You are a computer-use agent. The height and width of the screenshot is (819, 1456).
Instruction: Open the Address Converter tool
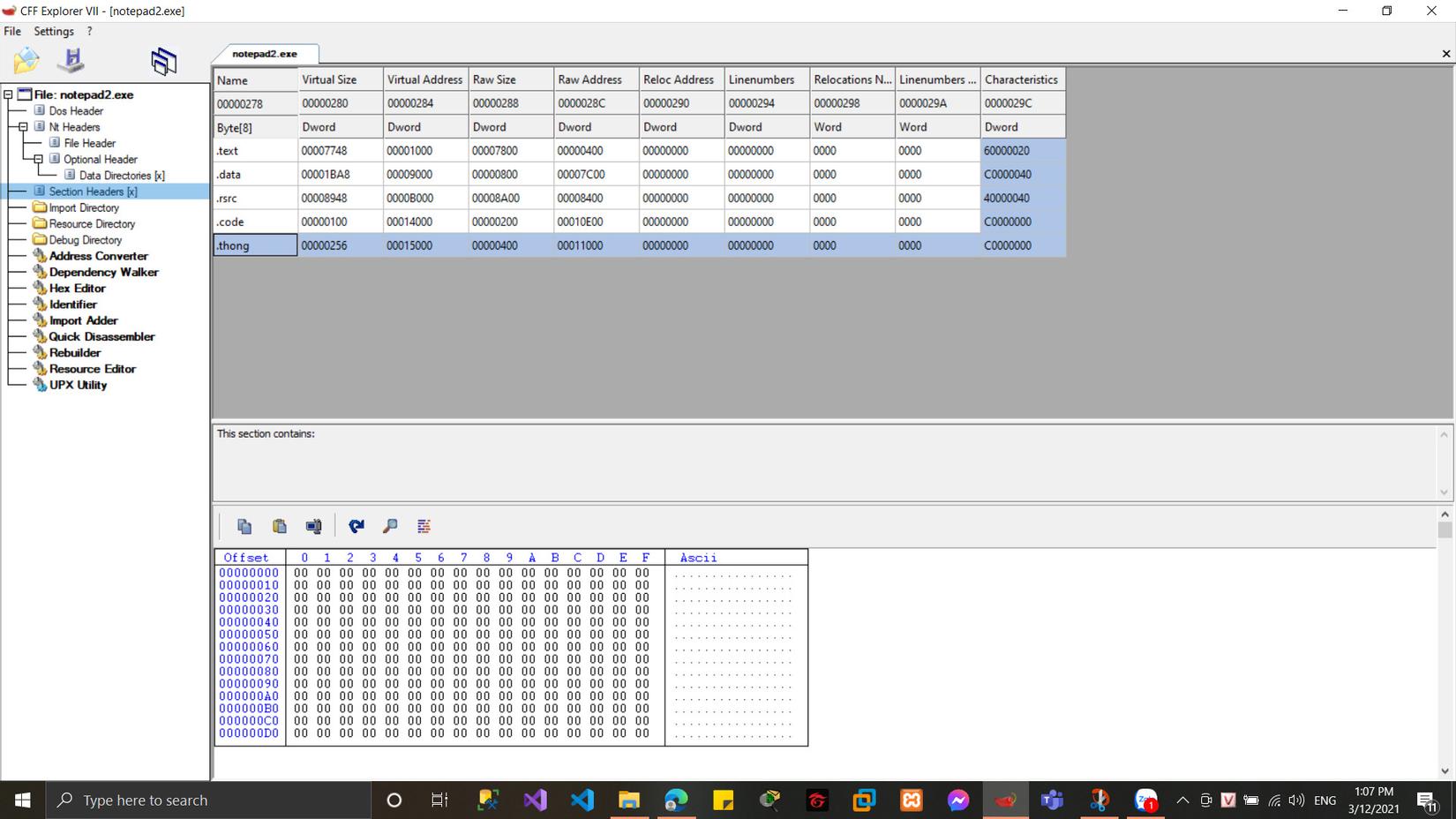click(x=99, y=256)
